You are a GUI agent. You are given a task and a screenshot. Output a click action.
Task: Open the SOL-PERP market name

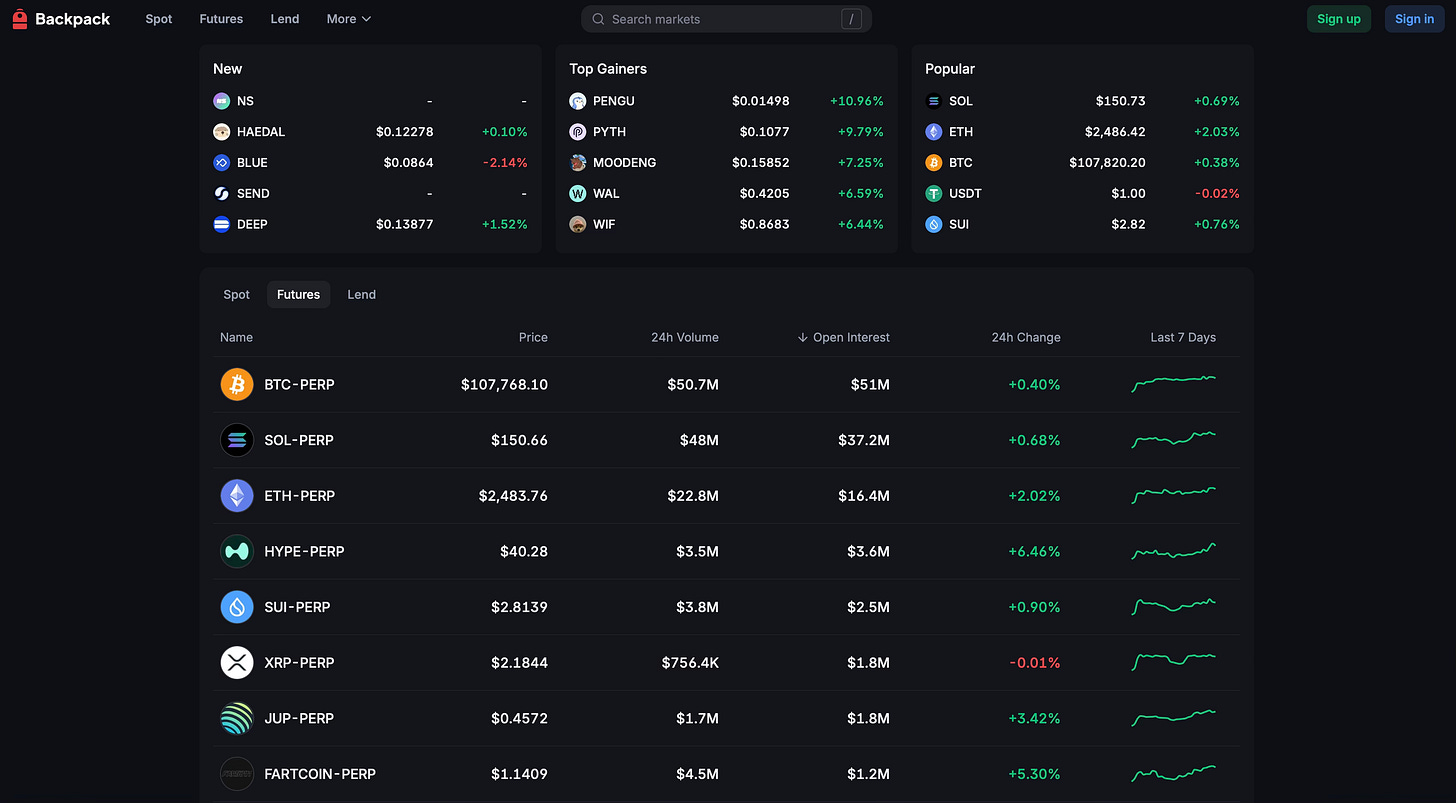click(x=299, y=440)
